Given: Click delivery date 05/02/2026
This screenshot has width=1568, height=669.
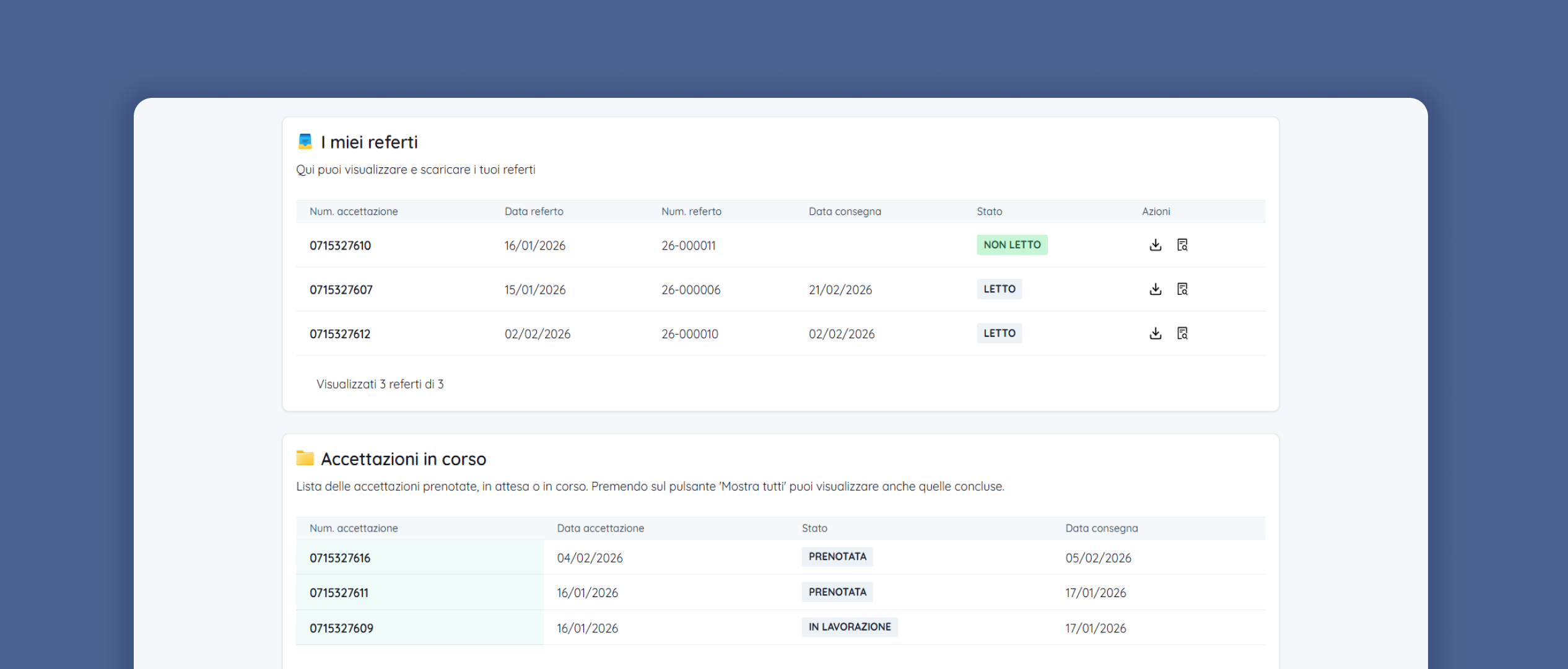Looking at the screenshot, I should 1098,558.
